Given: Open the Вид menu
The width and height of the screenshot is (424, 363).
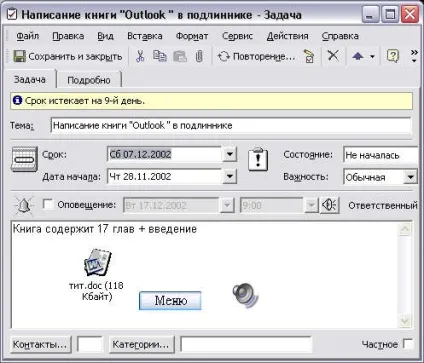Looking at the screenshot, I should tap(105, 36).
